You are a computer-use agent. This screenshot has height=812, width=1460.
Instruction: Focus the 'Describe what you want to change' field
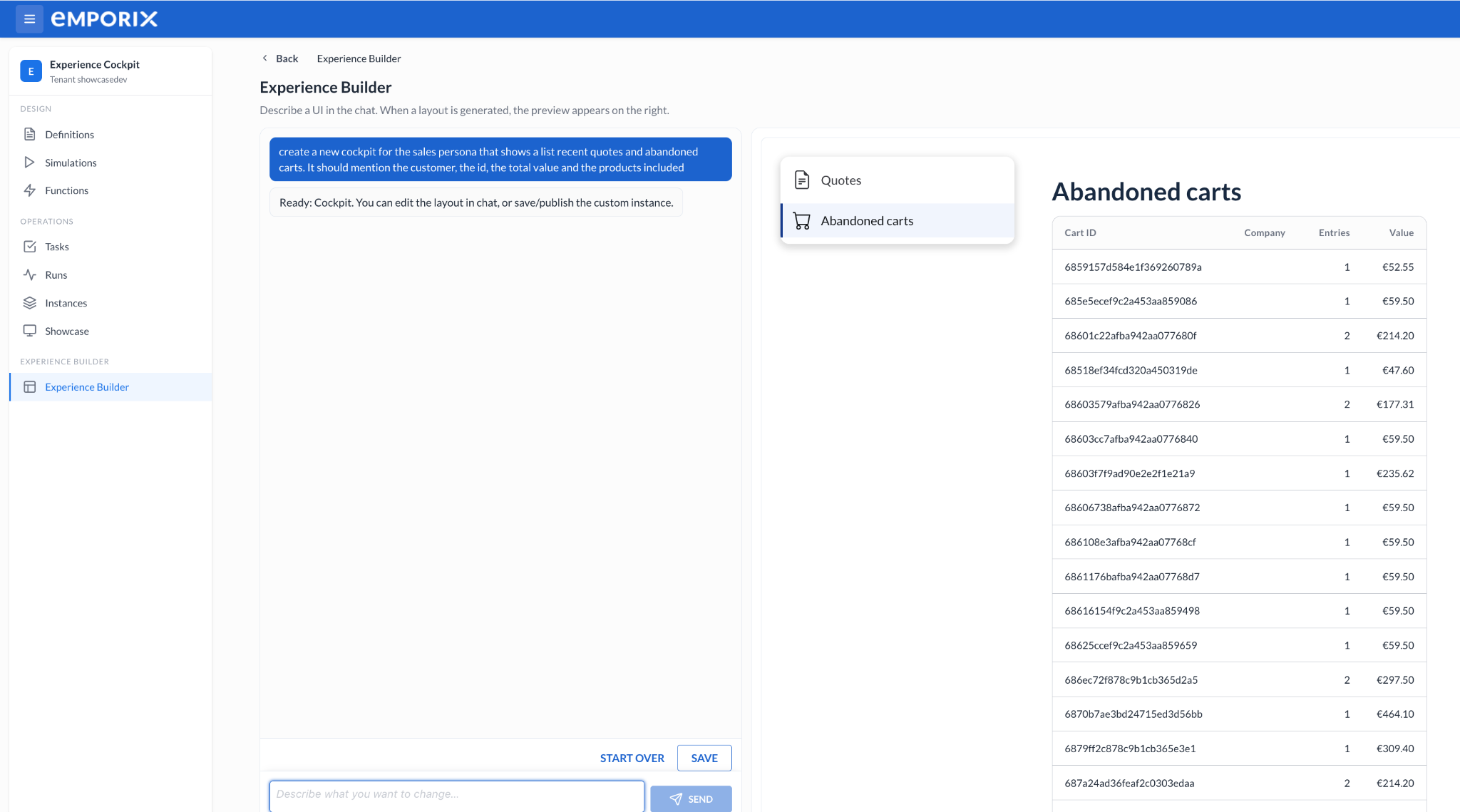click(x=457, y=795)
